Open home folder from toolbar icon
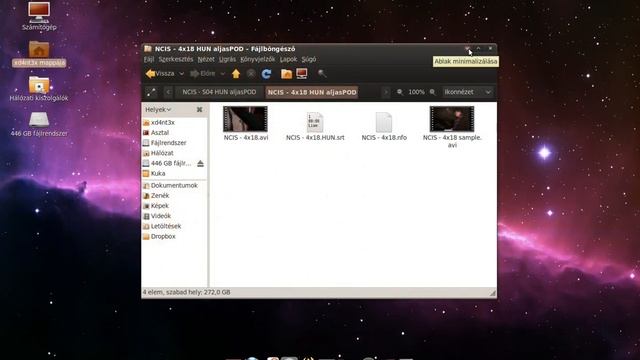Screen dimensions: 640x360 point(287,74)
